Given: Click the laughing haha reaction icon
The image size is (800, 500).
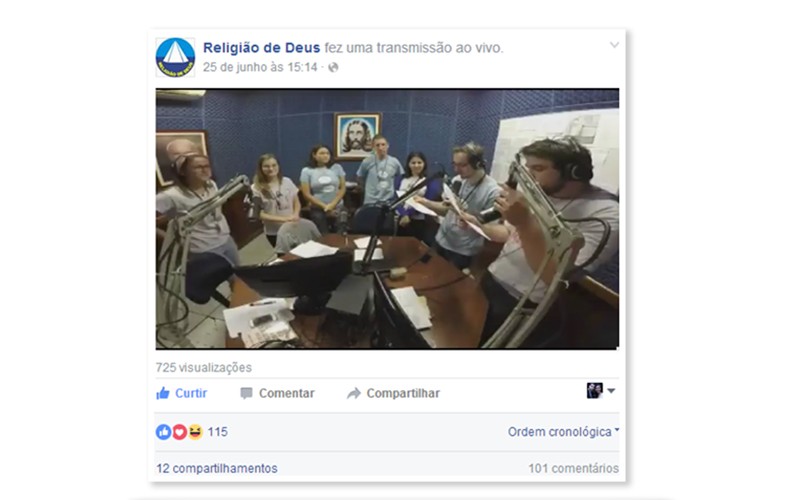Looking at the screenshot, I should (195, 432).
